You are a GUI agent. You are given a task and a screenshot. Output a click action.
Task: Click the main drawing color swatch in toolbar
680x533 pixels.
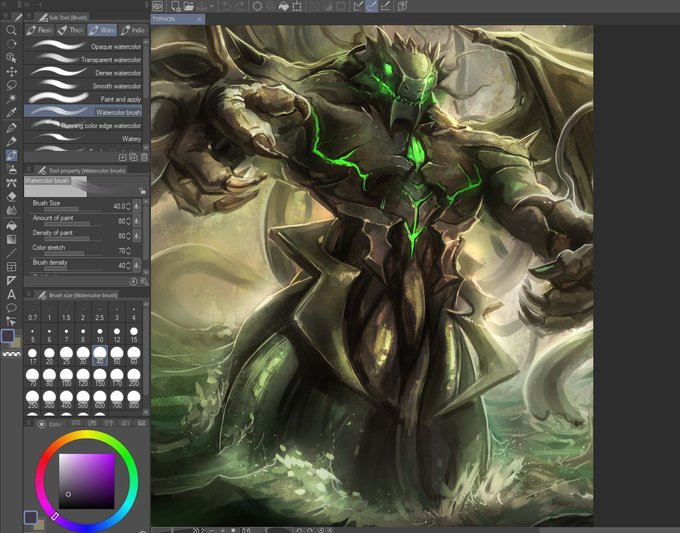coord(8,336)
